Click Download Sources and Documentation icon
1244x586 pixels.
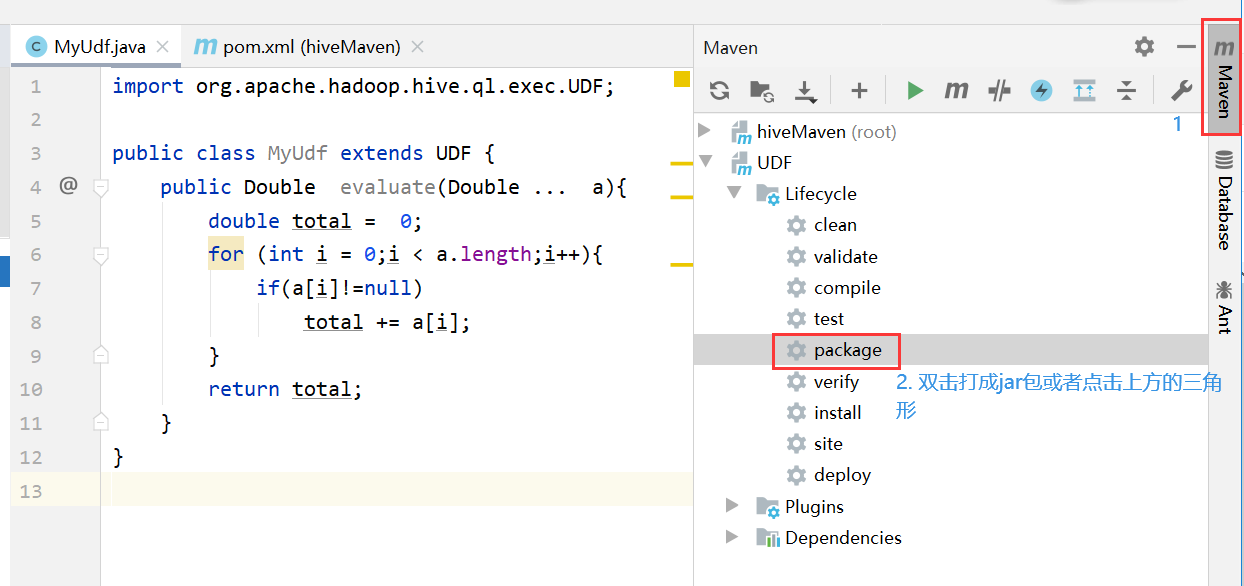805,91
